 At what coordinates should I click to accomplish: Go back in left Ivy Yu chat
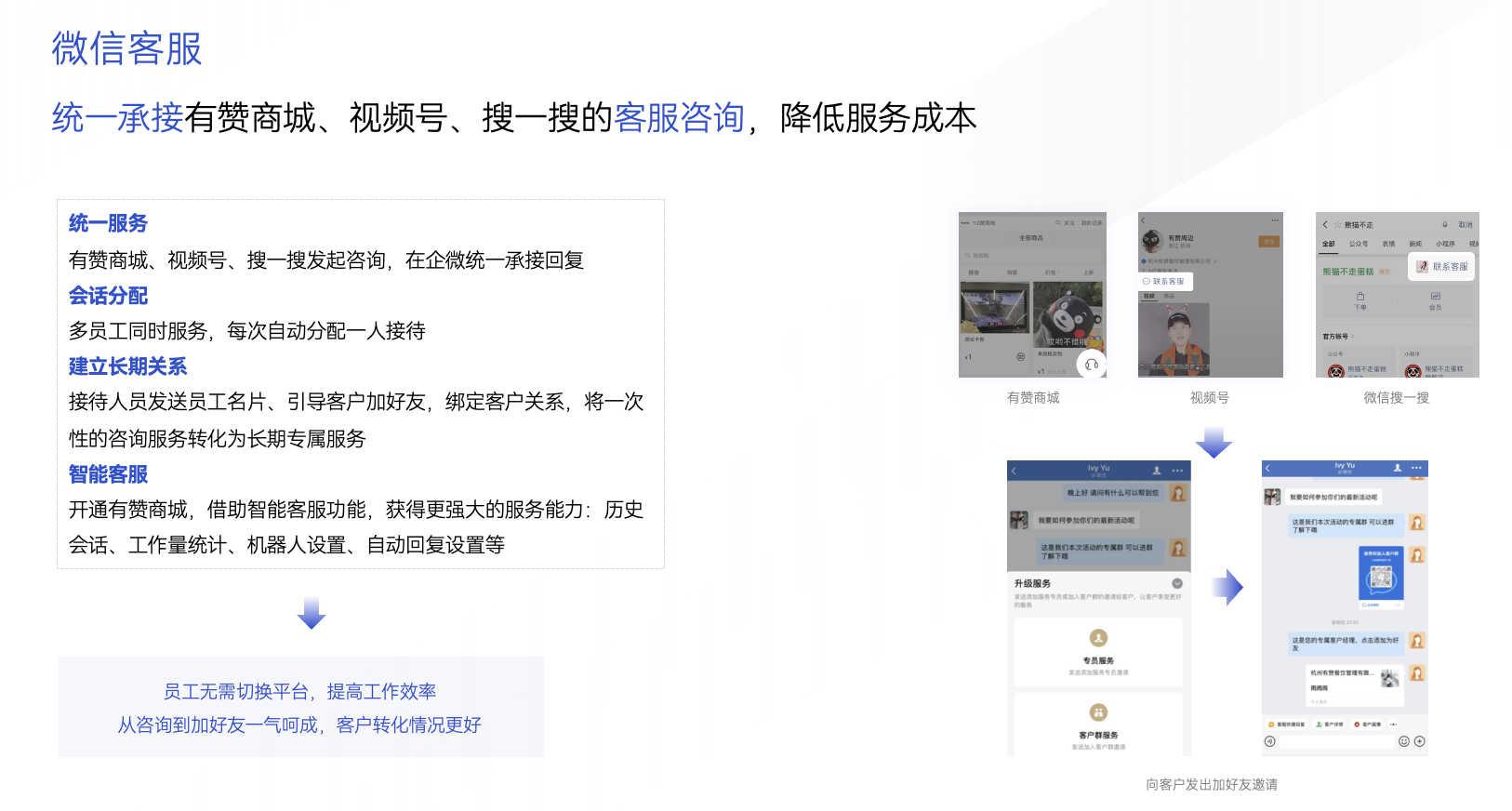(1014, 471)
